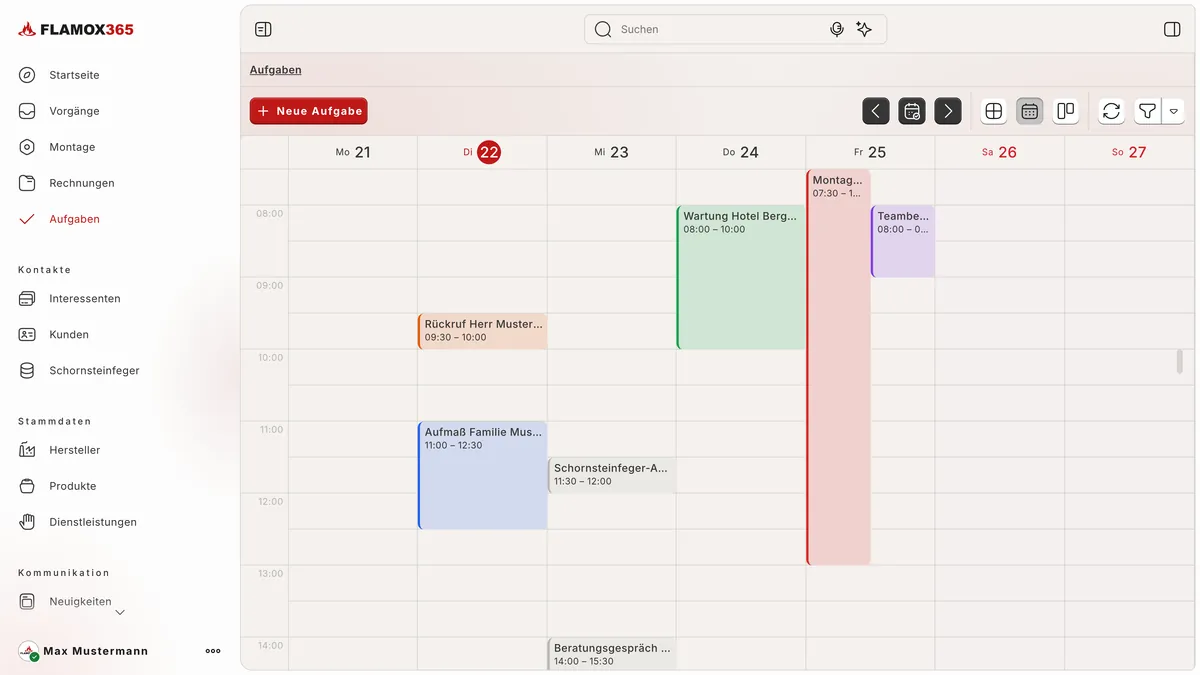Viewport: 1200px width, 675px height.
Task: Switch to grid table view
Action: (994, 111)
